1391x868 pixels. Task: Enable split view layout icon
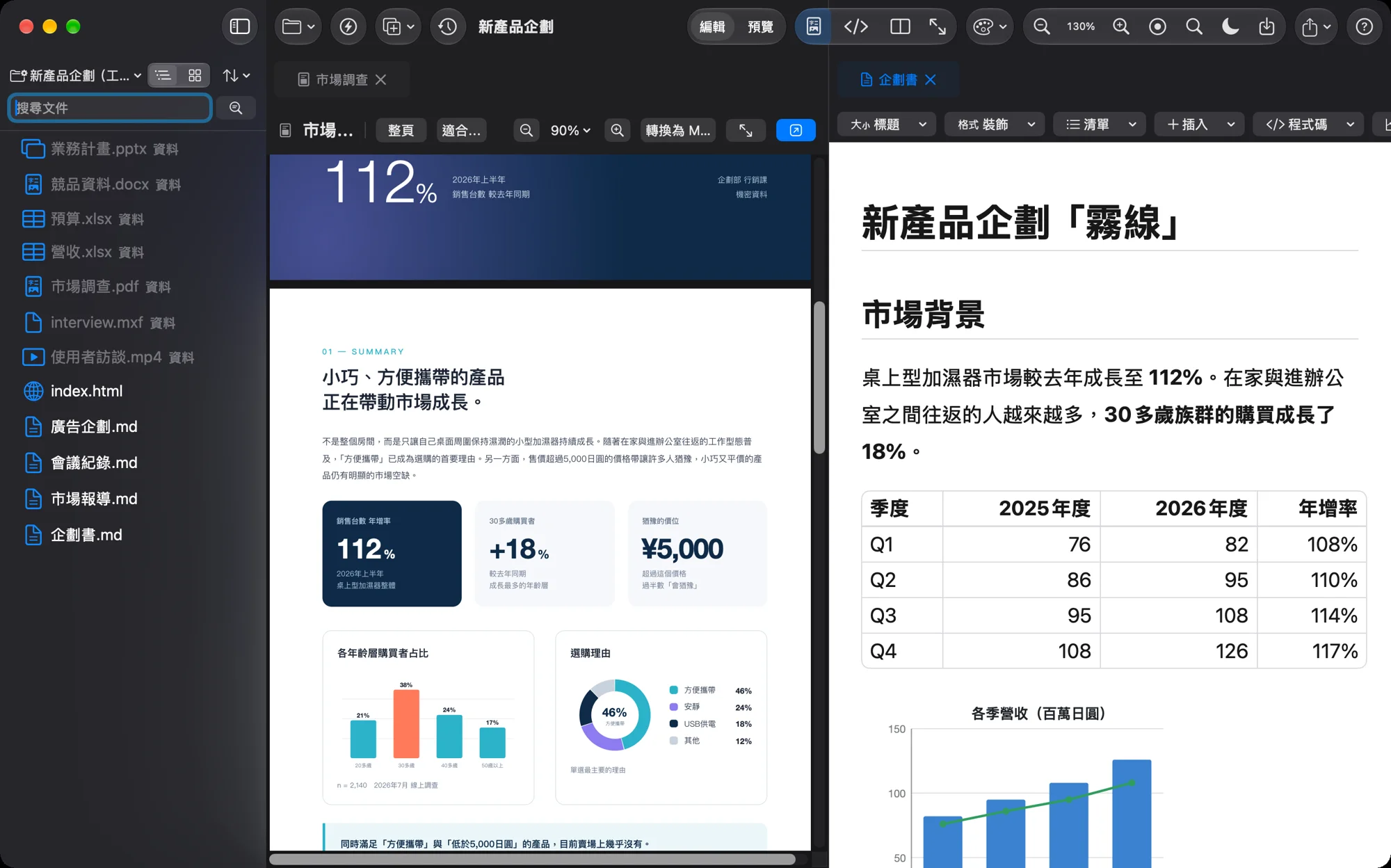[x=900, y=26]
